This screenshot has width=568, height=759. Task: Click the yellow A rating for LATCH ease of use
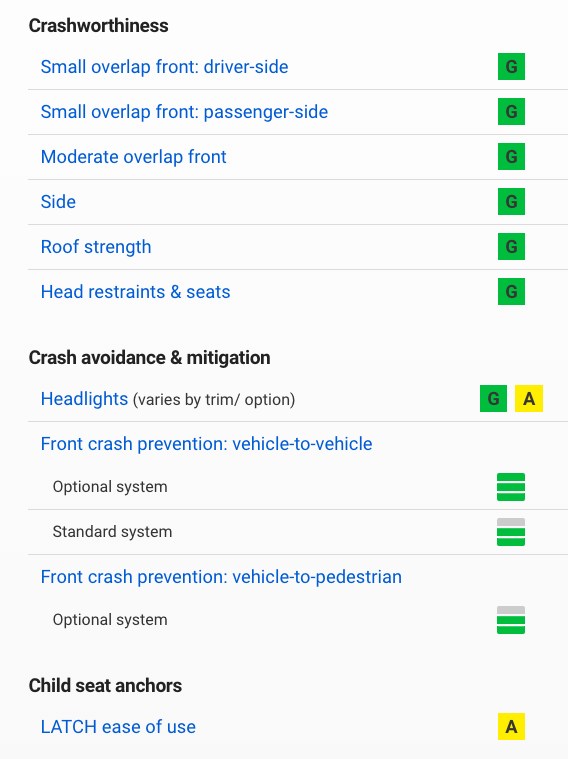[511, 727]
